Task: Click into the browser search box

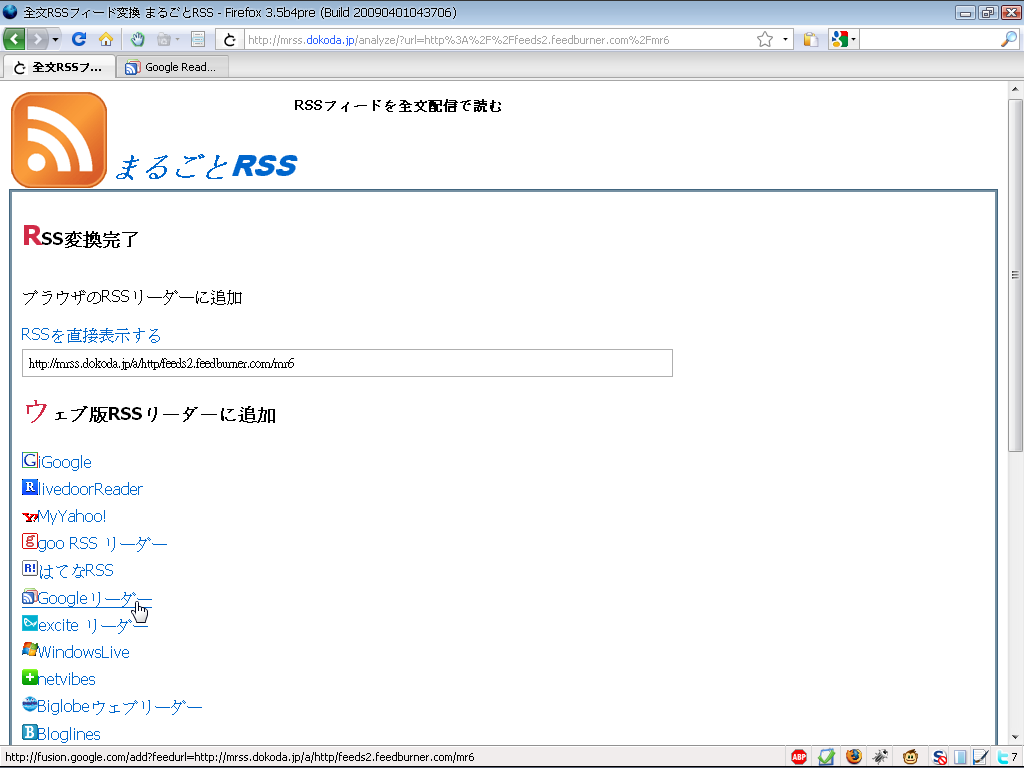Action: point(929,40)
